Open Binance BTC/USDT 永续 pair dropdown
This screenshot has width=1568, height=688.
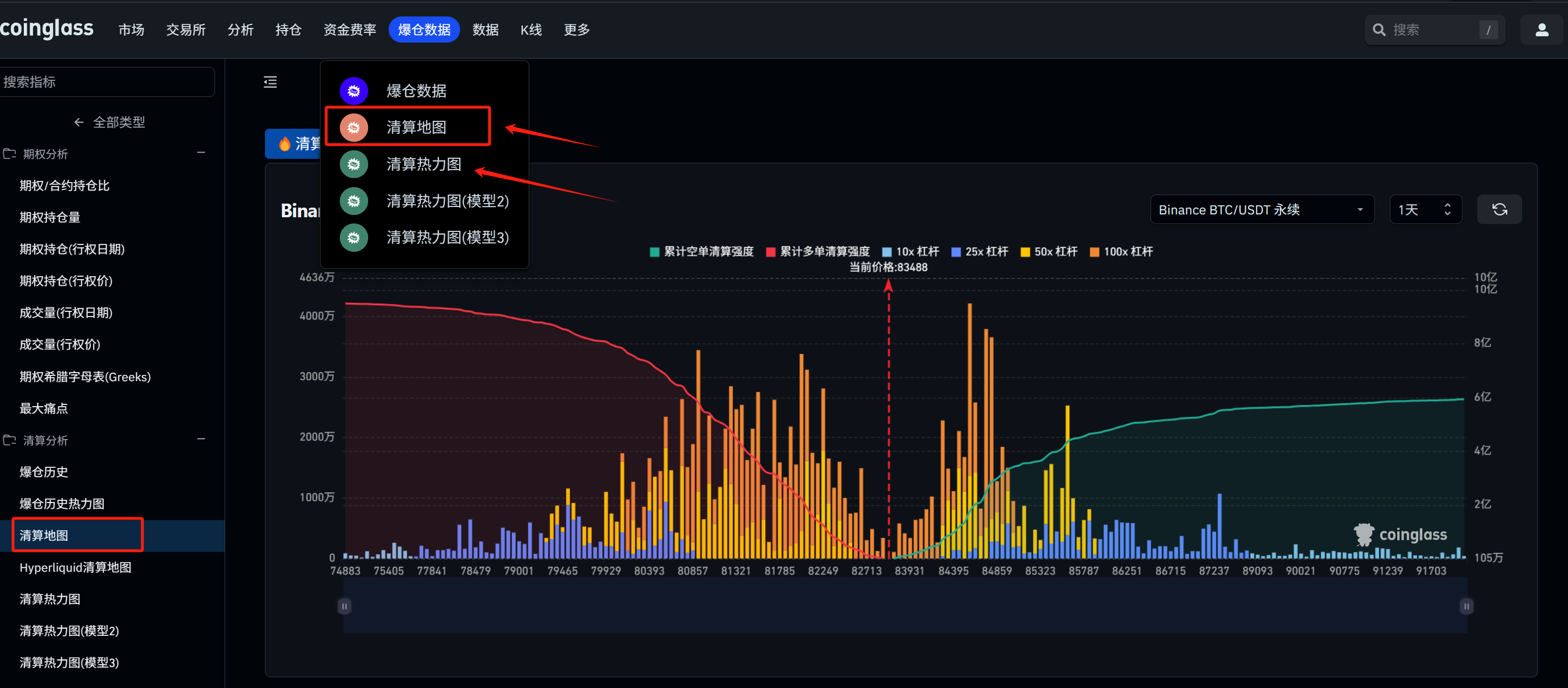pyautogui.click(x=1261, y=209)
